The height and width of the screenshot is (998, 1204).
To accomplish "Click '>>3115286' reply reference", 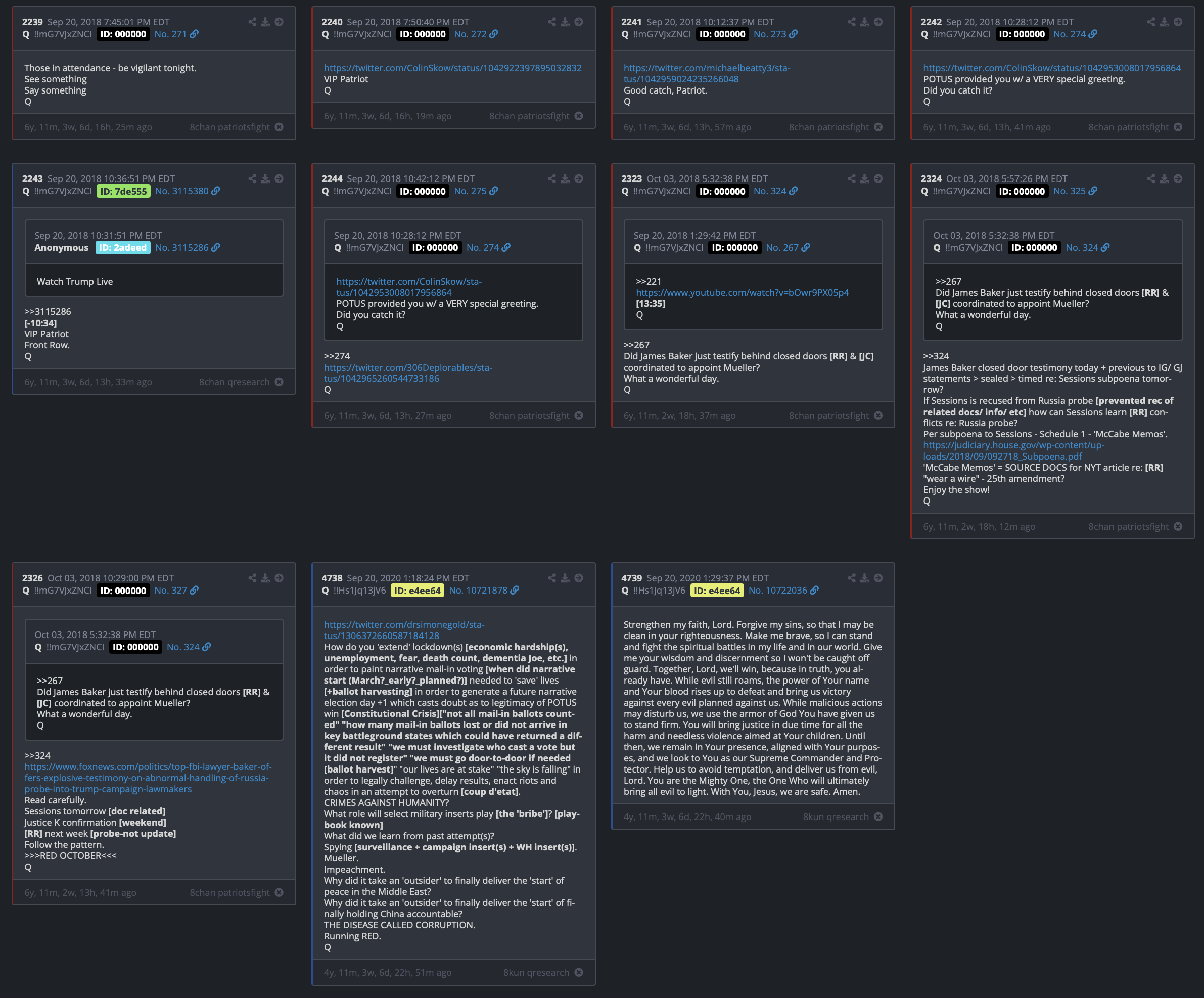I will (48, 311).
